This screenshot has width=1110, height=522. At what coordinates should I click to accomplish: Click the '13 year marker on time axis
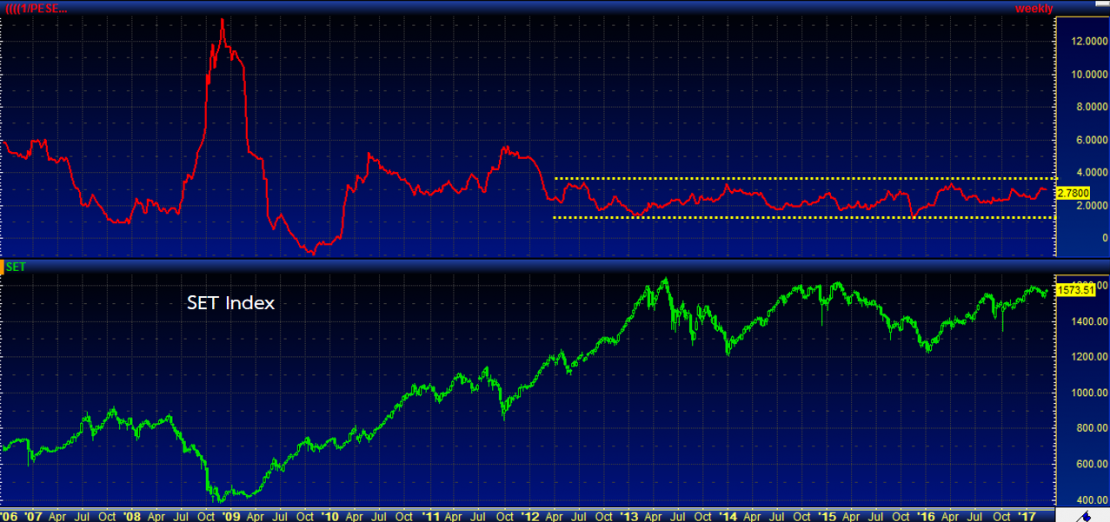pos(628,514)
